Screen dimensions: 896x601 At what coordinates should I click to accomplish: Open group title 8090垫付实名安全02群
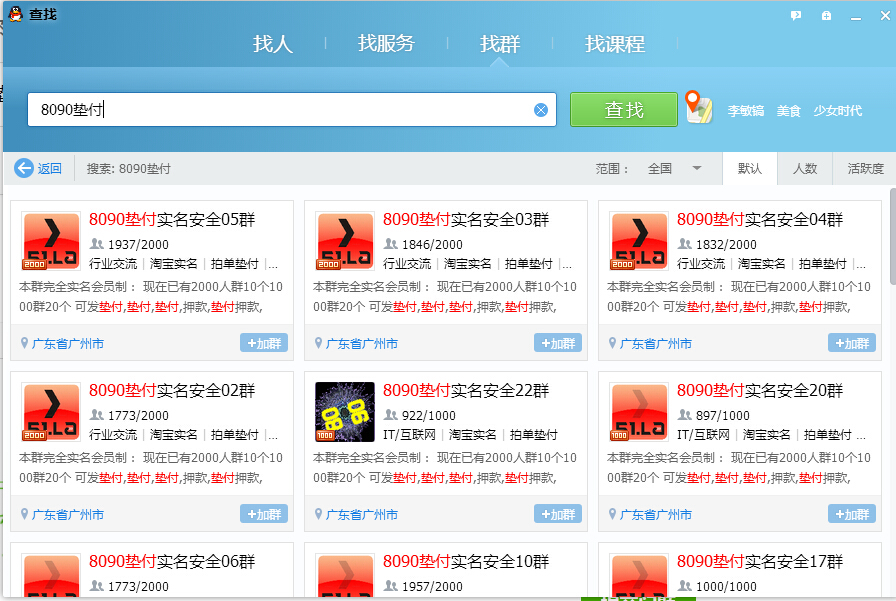tap(172, 390)
